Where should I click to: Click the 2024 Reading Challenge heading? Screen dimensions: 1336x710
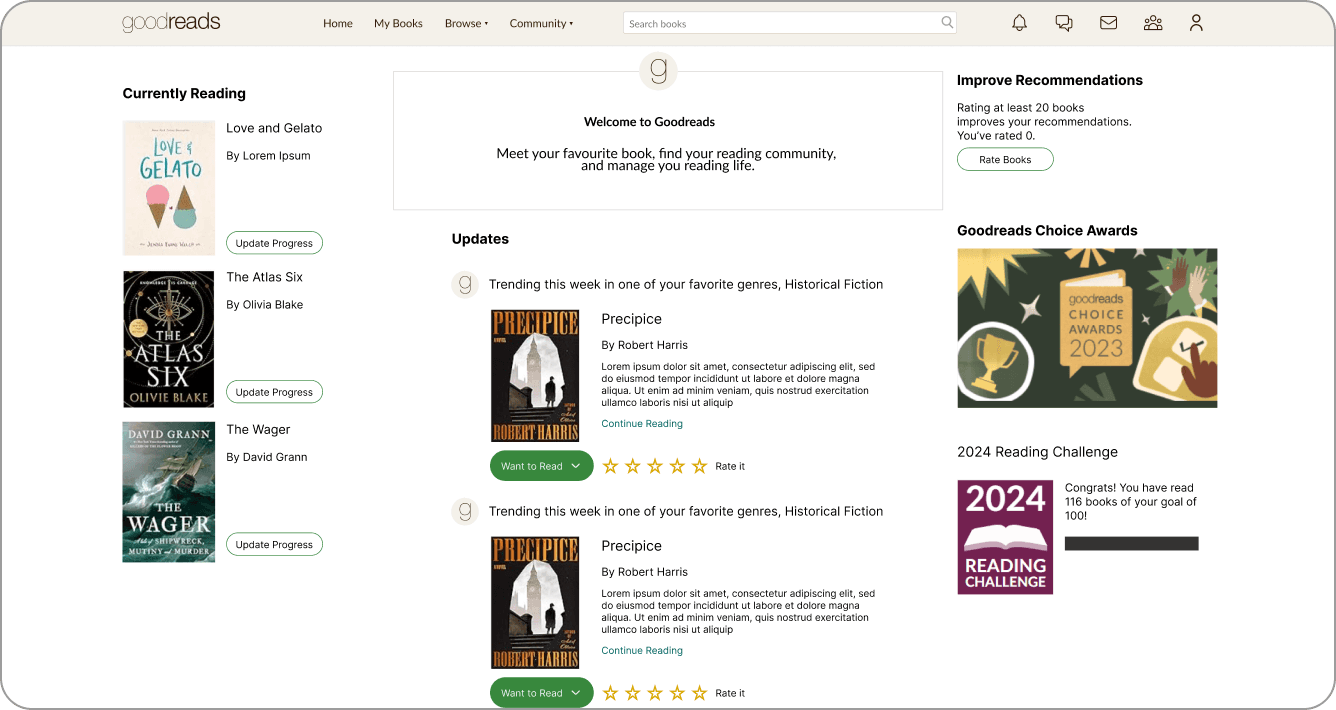(x=1037, y=452)
